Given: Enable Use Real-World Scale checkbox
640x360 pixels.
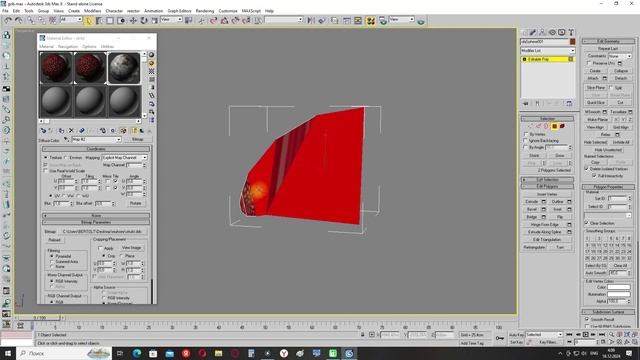Looking at the screenshot, I should [x=45, y=171].
